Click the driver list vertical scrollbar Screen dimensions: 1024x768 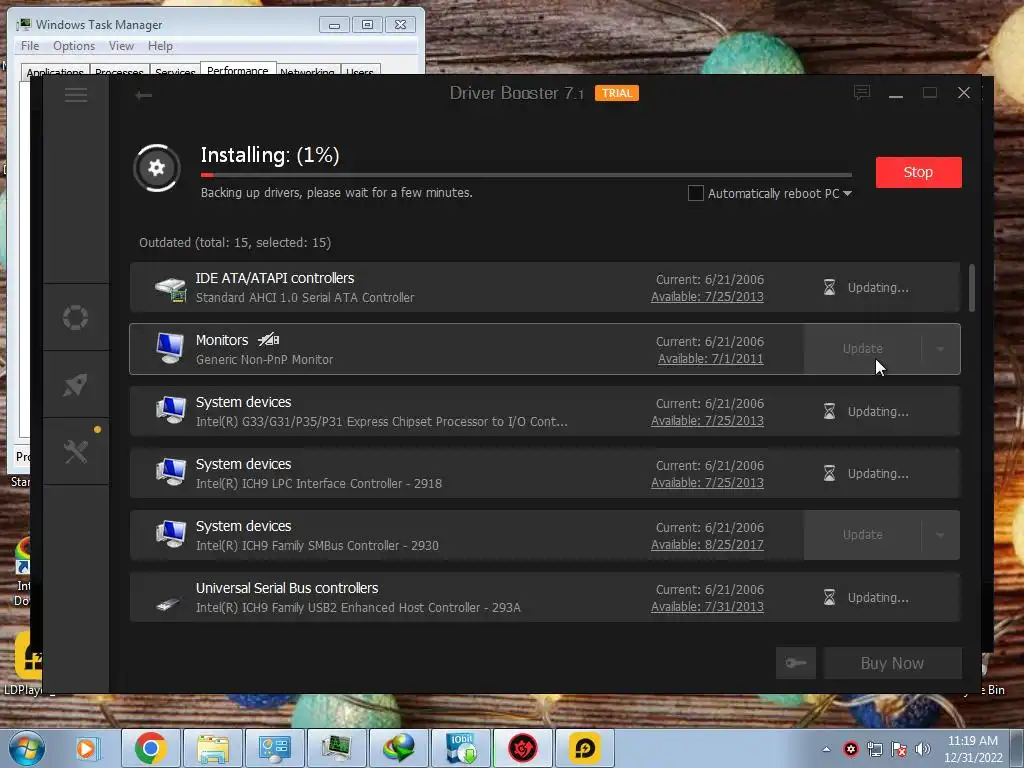tap(972, 288)
